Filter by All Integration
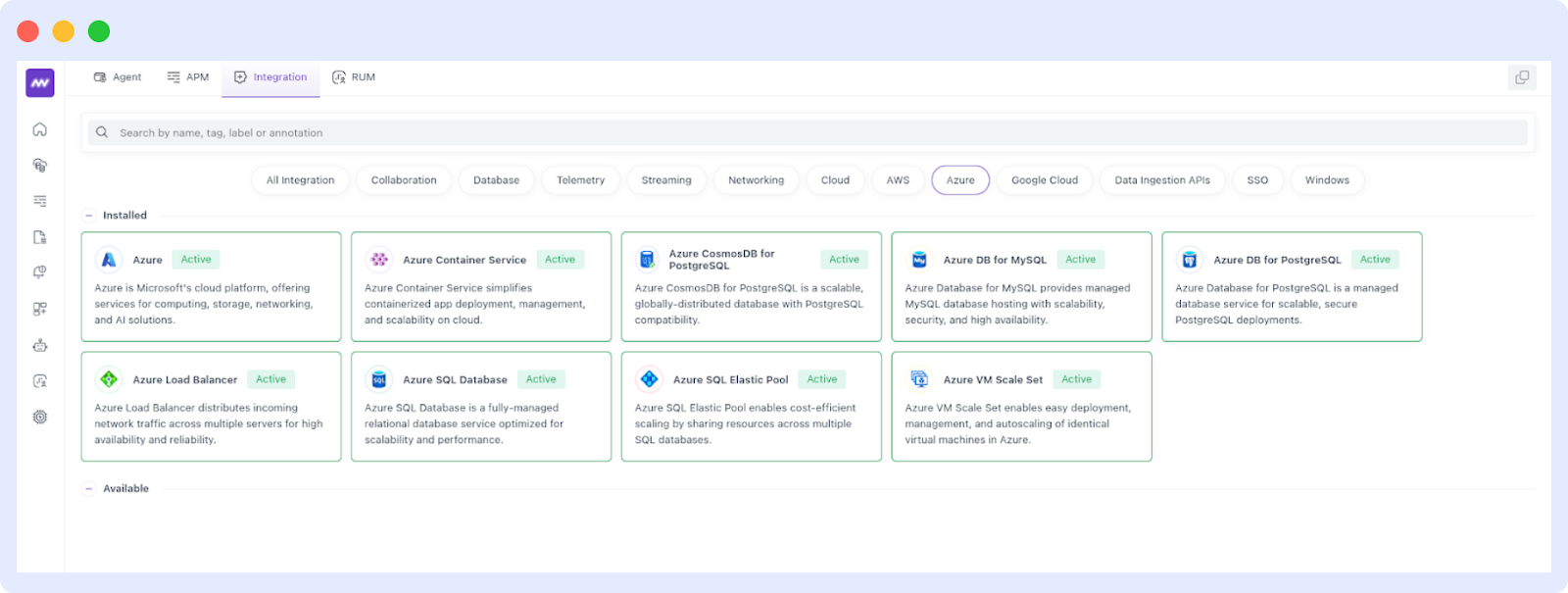This screenshot has width=1568, height=593. pyautogui.click(x=300, y=180)
